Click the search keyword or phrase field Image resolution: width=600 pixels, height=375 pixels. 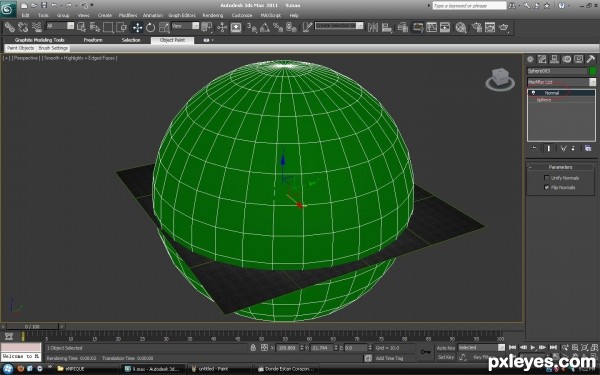[x=469, y=6]
